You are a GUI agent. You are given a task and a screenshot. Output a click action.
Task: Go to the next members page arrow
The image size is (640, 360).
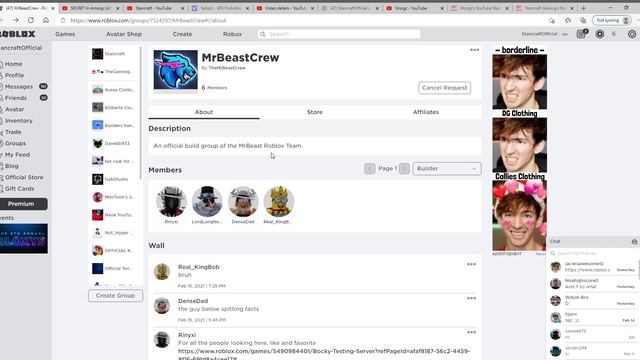[404, 169]
